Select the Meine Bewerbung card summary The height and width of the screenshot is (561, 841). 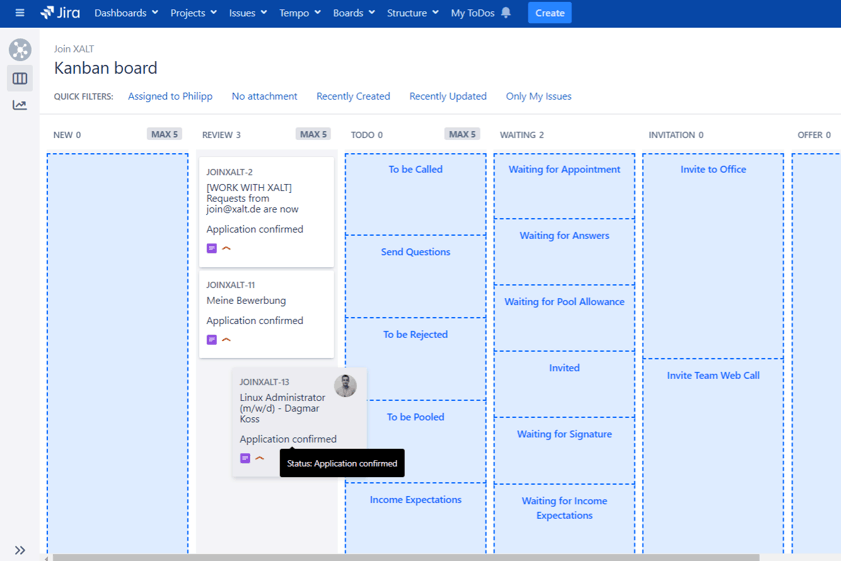click(x=246, y=300)
